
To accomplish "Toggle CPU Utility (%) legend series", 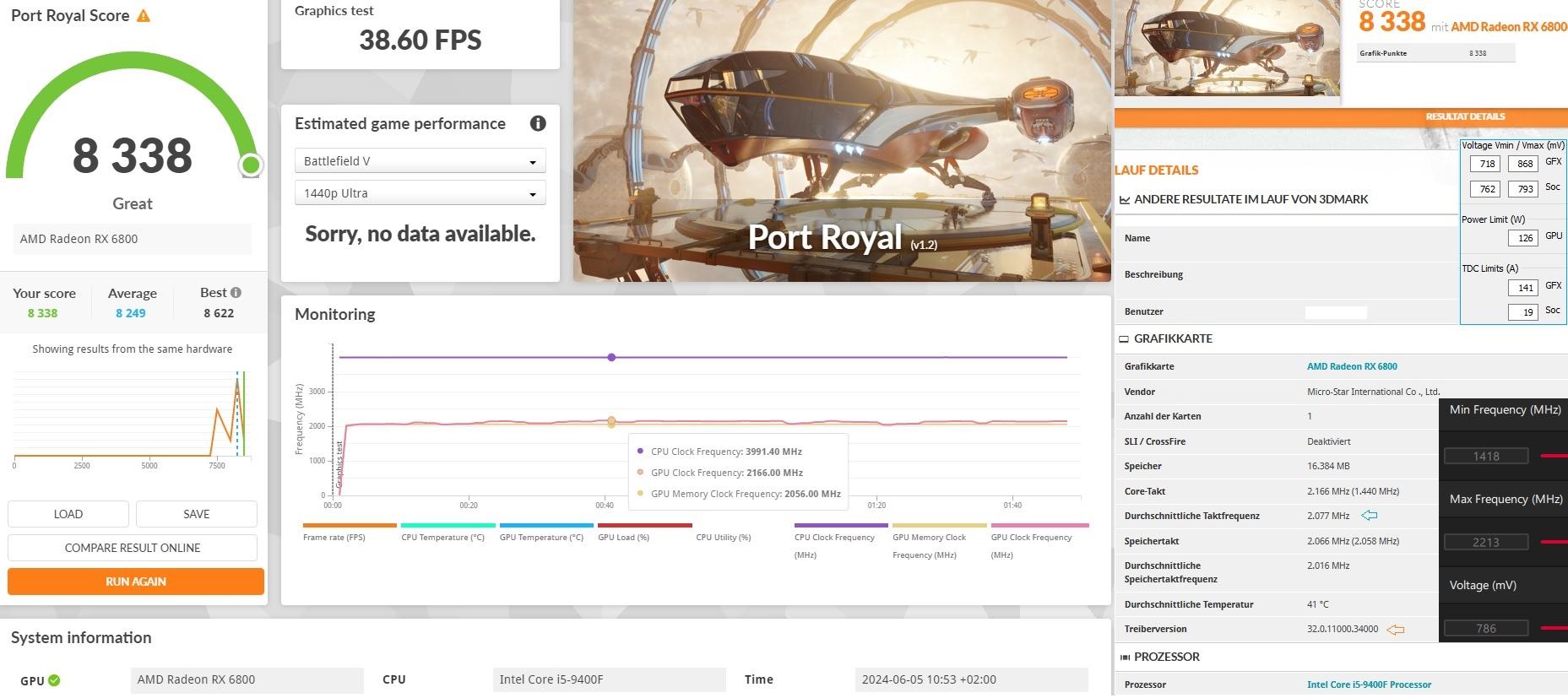I will tap(723, 538).
